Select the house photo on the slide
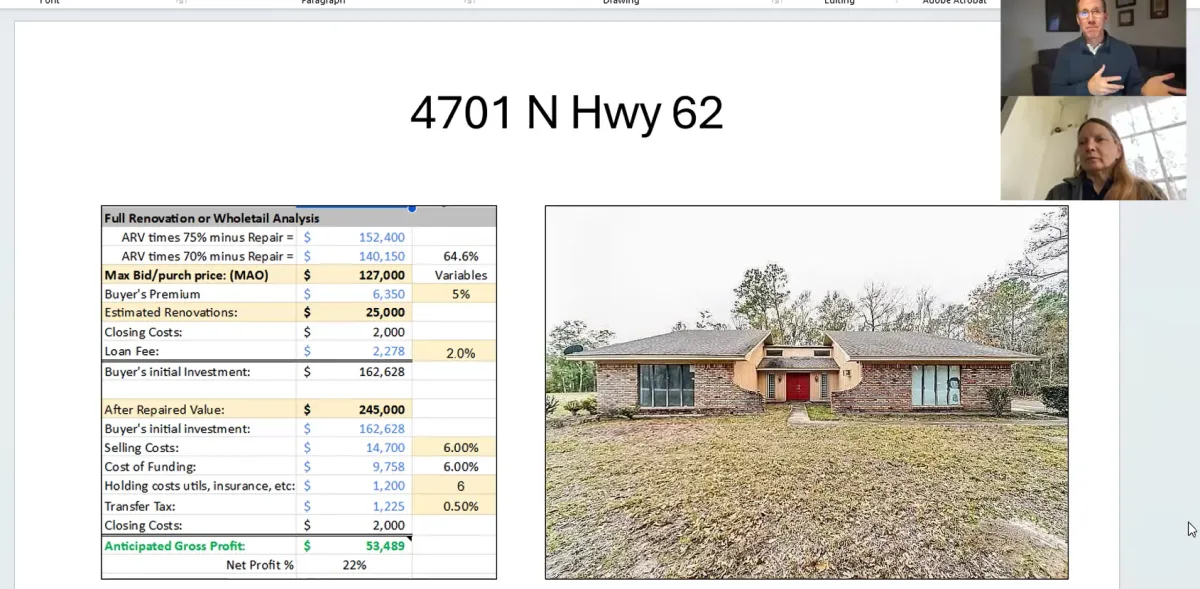 pyautogui.click(x=806, y=392)
